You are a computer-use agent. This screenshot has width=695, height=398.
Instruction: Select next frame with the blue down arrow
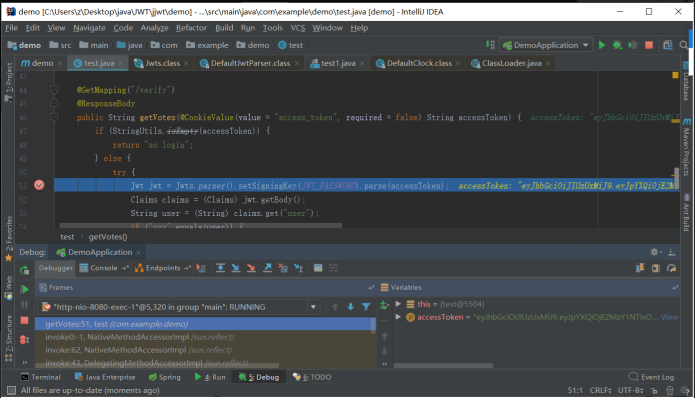pyautogui.click(x=351, y=307)
